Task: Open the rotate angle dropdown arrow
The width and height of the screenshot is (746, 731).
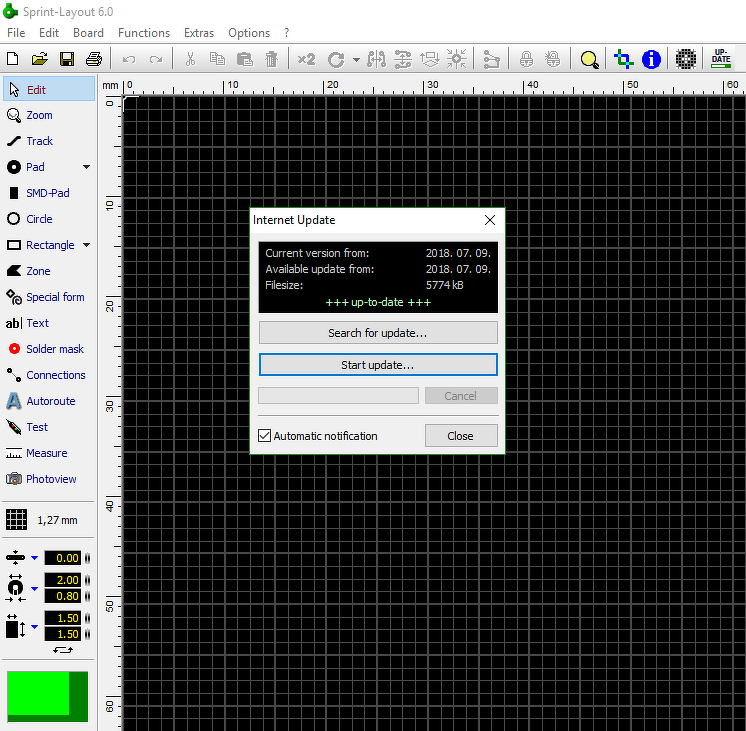Action: click(356, 60)
